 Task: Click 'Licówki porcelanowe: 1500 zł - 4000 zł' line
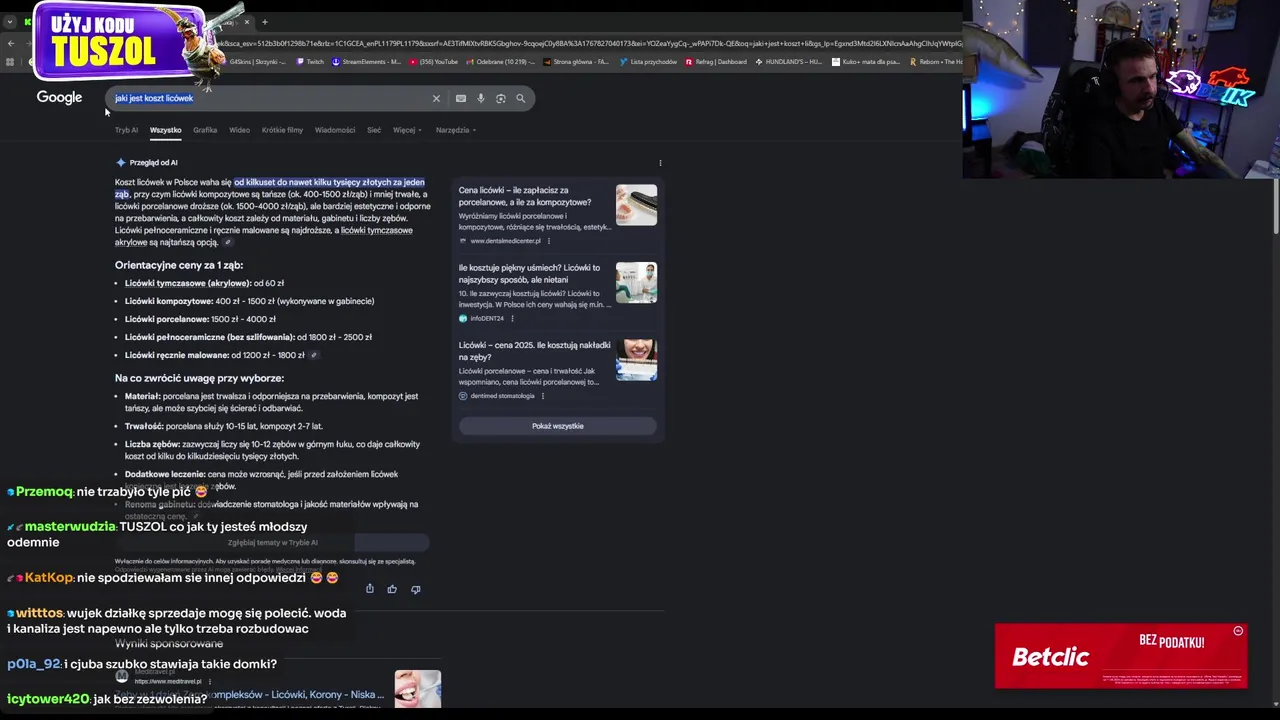tap(200, 319)
